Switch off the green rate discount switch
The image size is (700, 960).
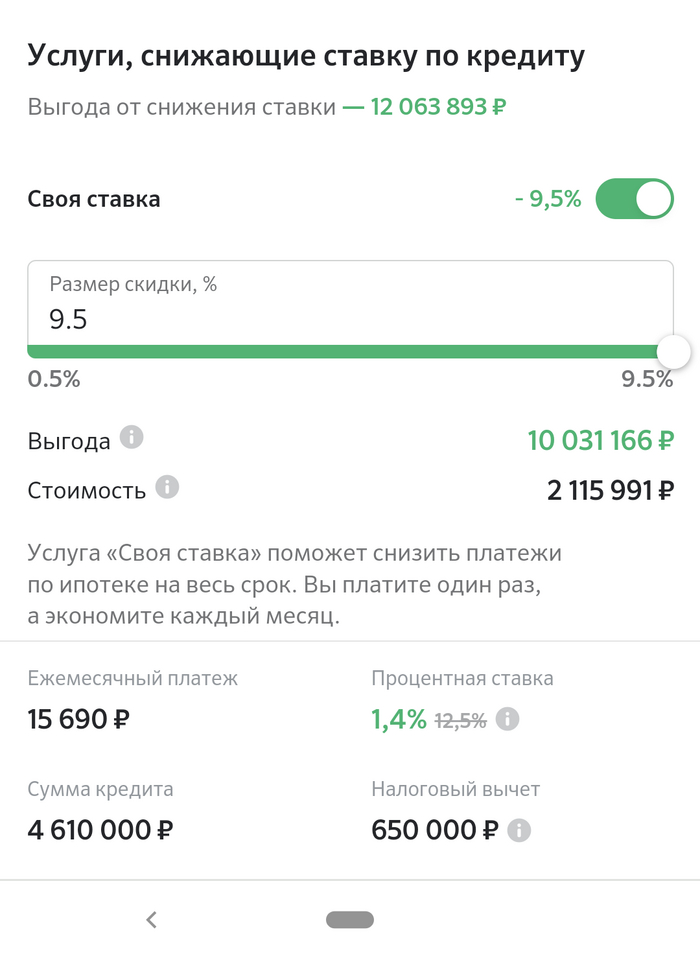pos(640,198)
